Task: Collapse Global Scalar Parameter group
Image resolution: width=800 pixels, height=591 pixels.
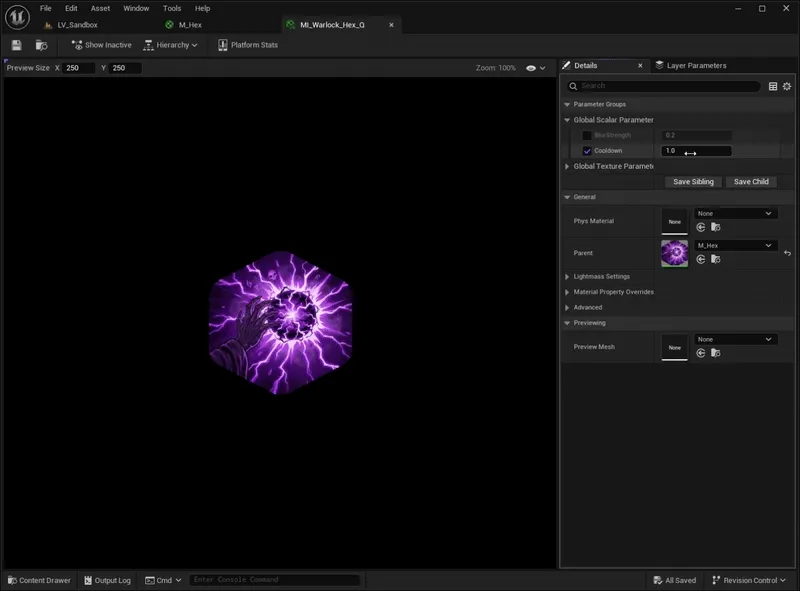Action: (x=567, y=120)
